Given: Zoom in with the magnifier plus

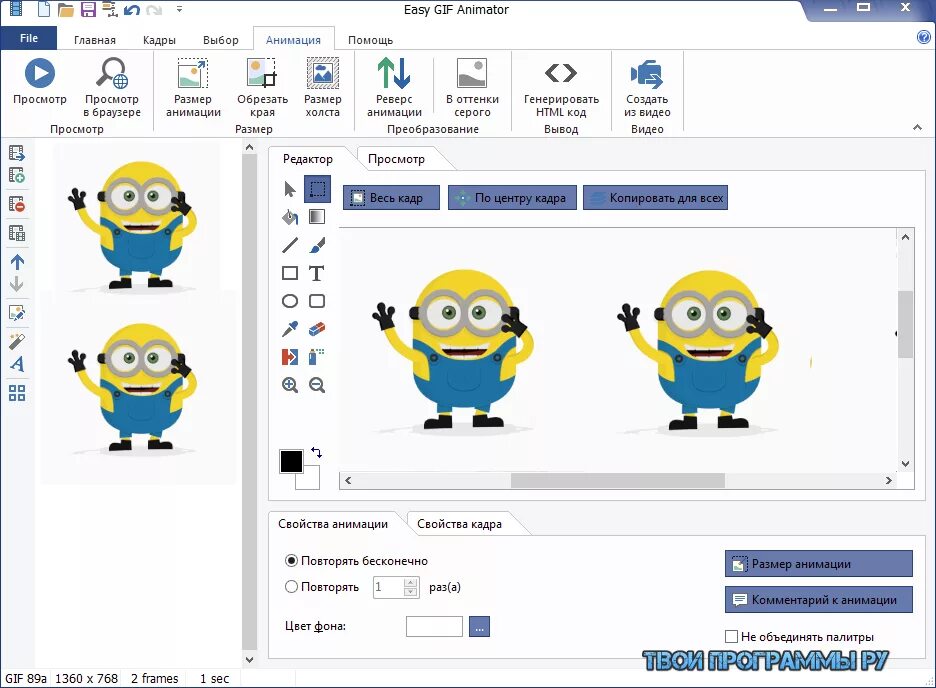Looking at the screenshot, I should pos(290,385).
